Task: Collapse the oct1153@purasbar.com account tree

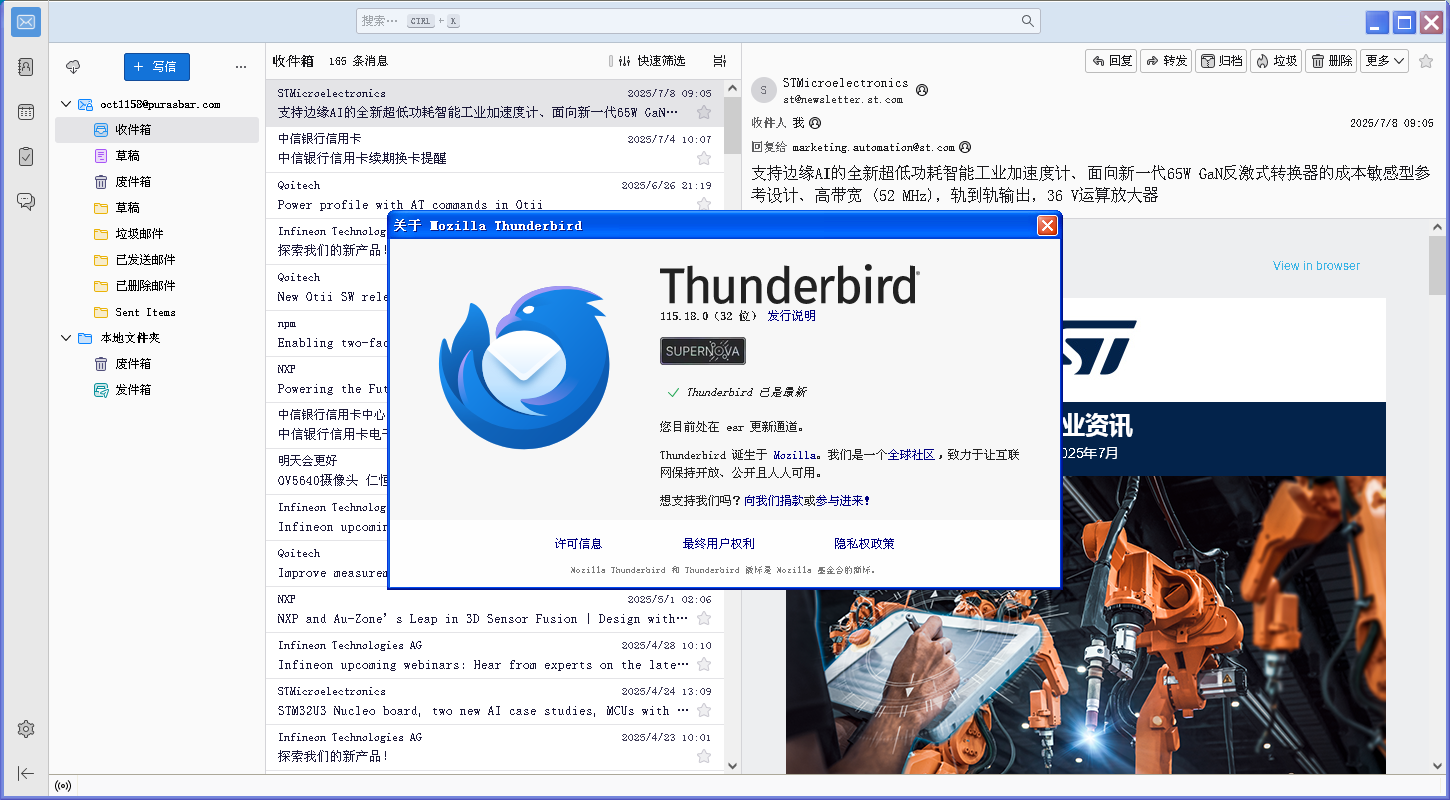Action: (x=66, y=104)
